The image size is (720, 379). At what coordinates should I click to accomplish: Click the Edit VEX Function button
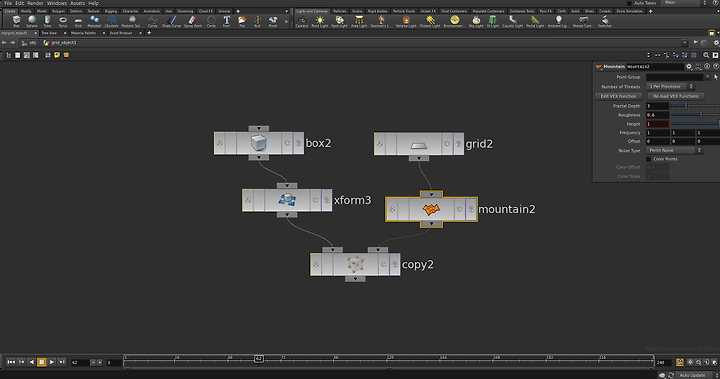619,96
